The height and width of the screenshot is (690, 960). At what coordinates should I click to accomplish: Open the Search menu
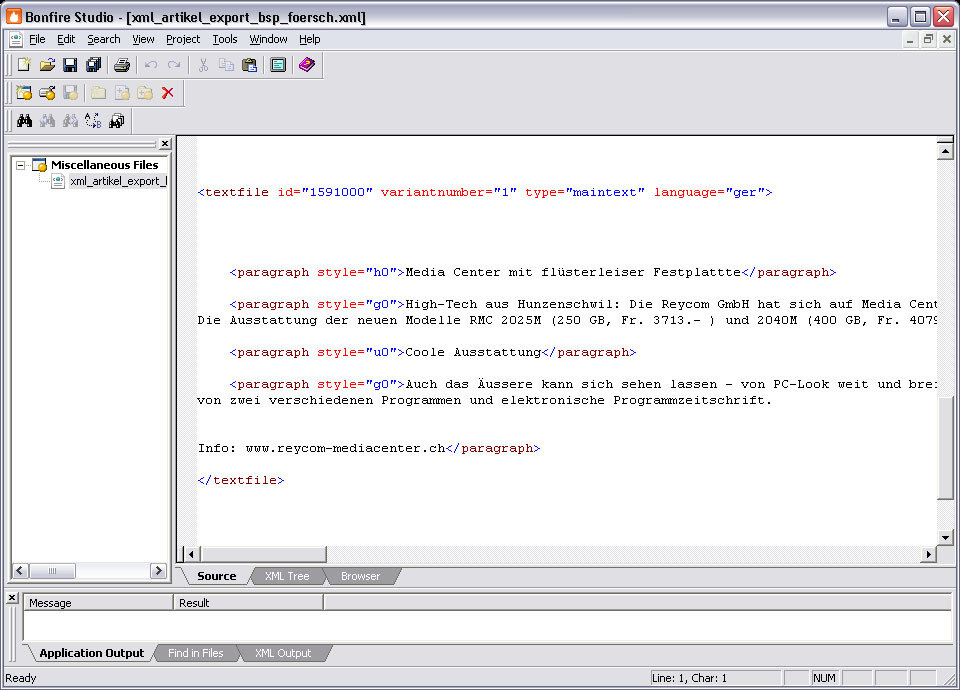[103, 39]
